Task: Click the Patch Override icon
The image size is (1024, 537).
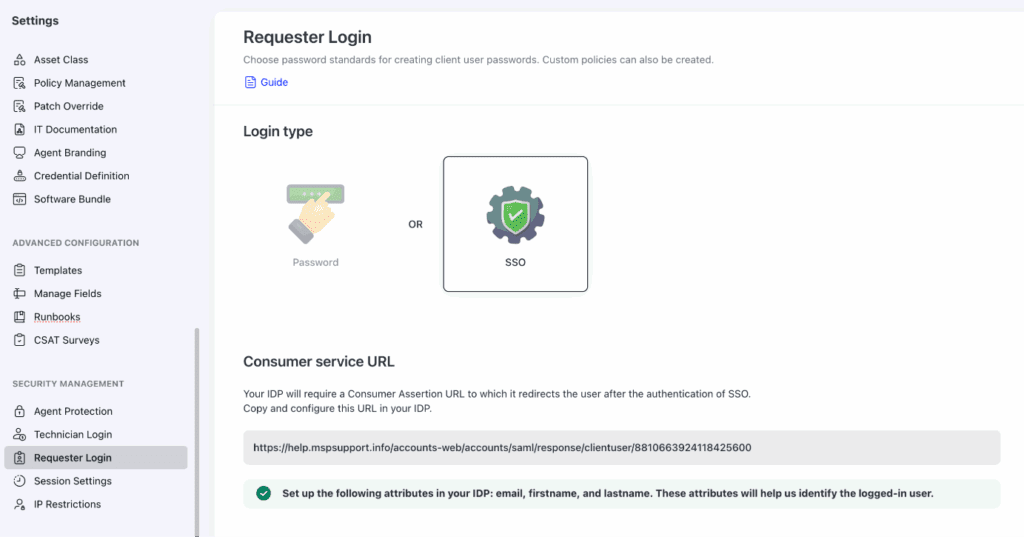Action: point(19,106)
